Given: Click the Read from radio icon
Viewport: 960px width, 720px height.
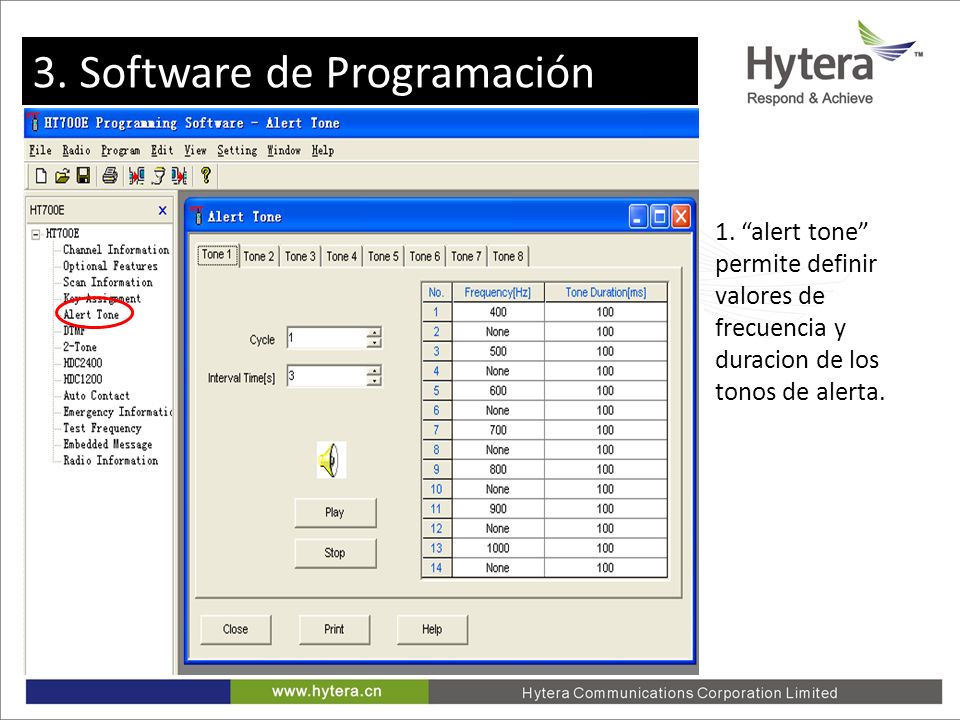Looking at the screenshot, I should (136, 176).
